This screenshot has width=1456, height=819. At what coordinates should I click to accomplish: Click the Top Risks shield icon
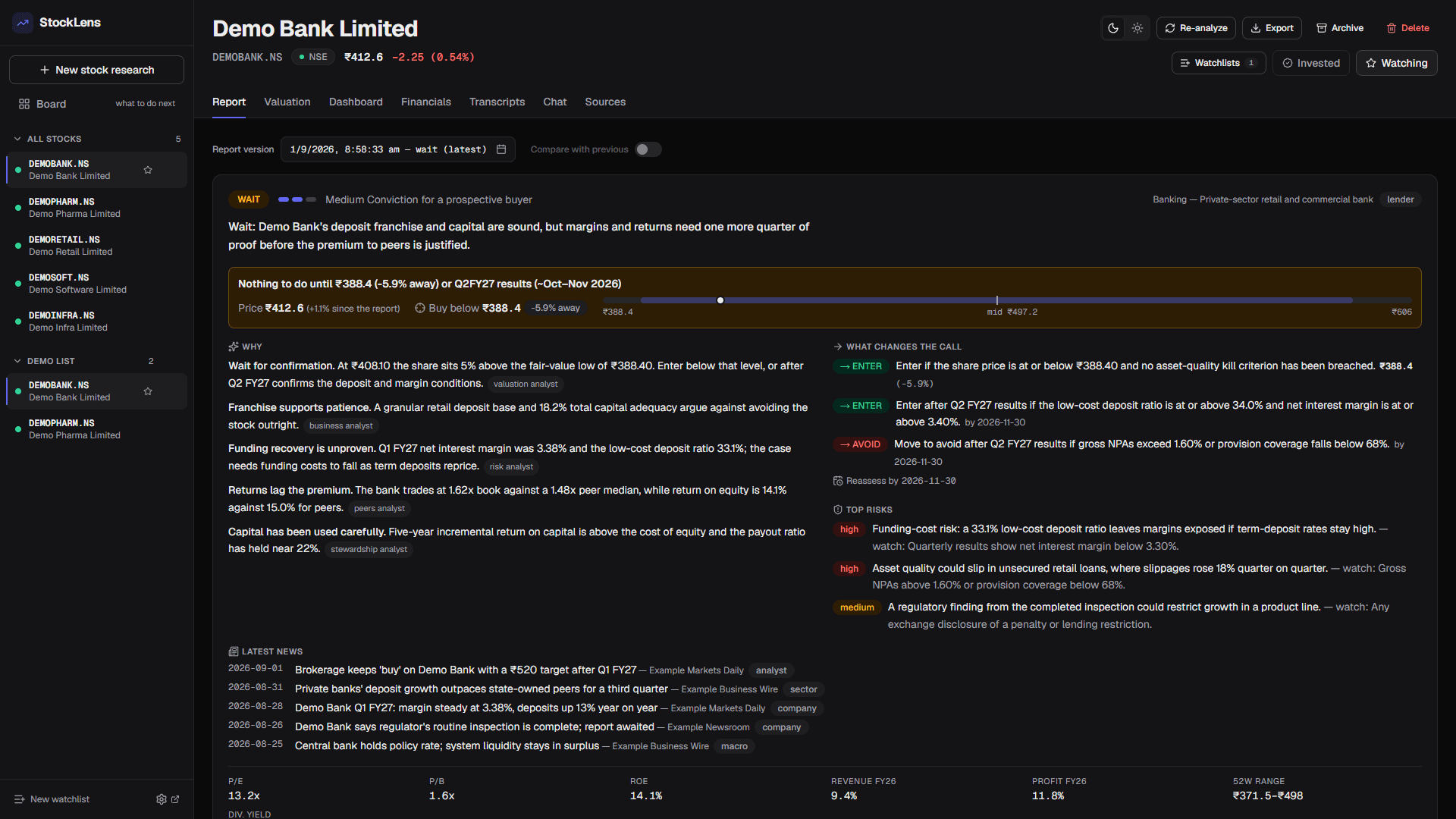click(x=838, y=510)
